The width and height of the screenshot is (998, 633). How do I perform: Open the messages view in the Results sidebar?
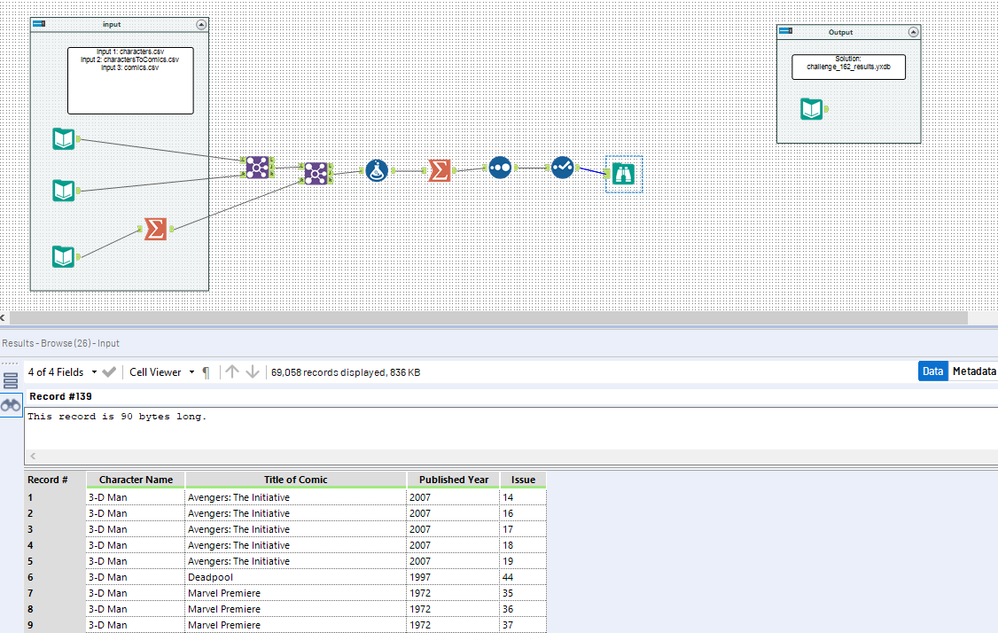click(11, 380)
